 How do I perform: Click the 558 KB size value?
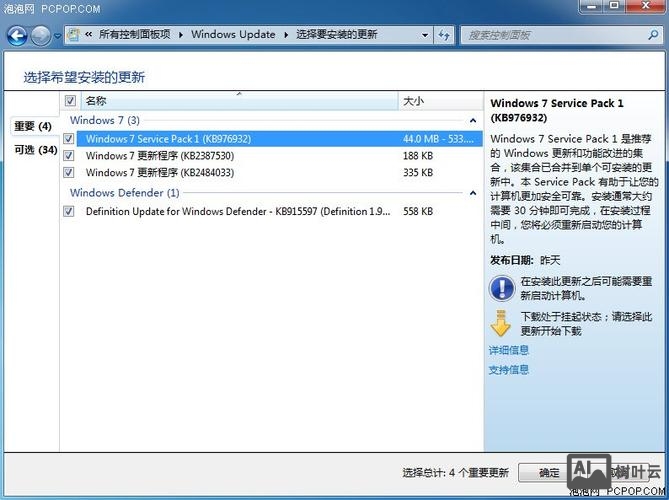(x=418, y=211)
